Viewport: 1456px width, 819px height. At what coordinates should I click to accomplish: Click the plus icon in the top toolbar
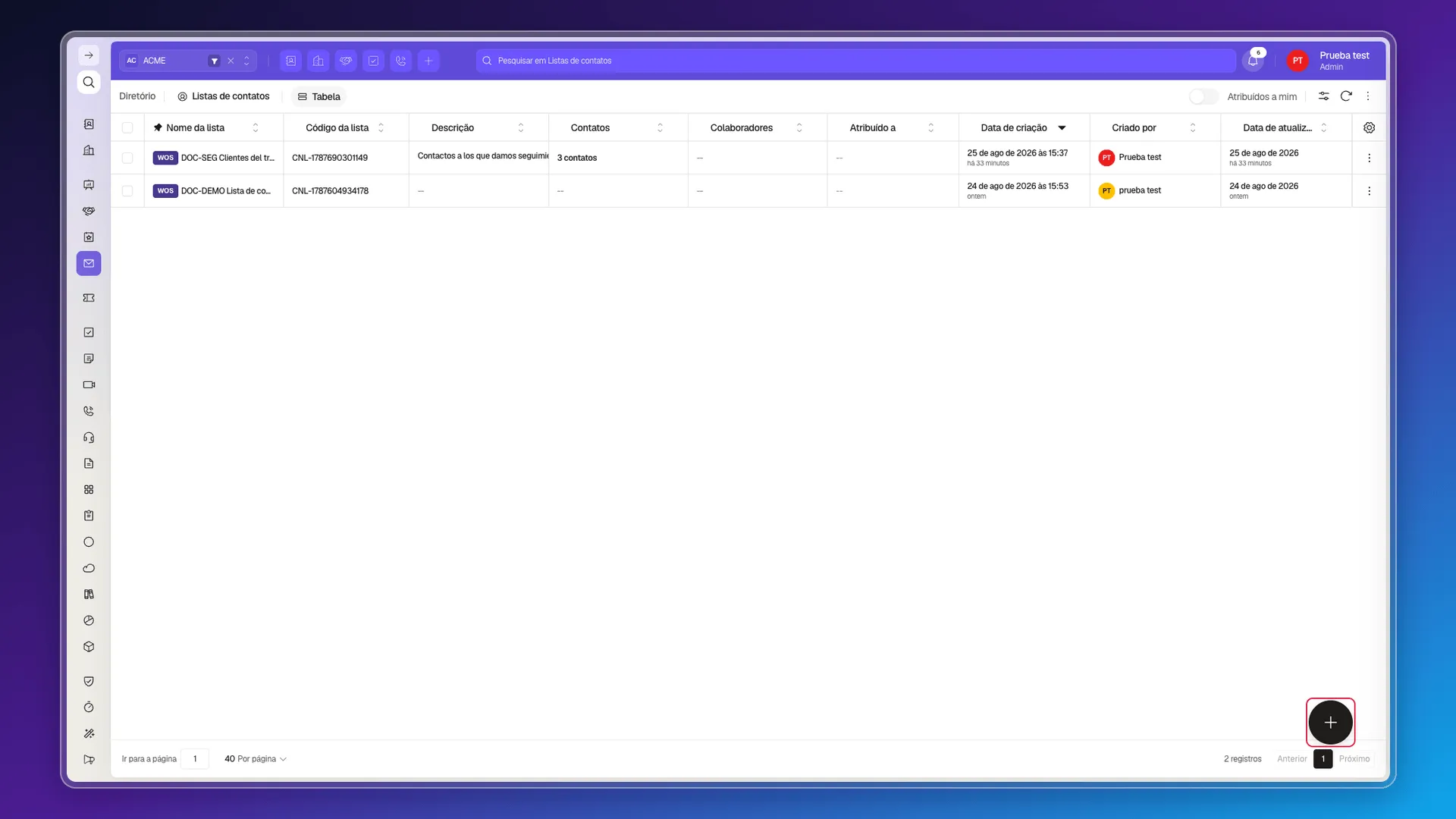click(x=428, y=61)
